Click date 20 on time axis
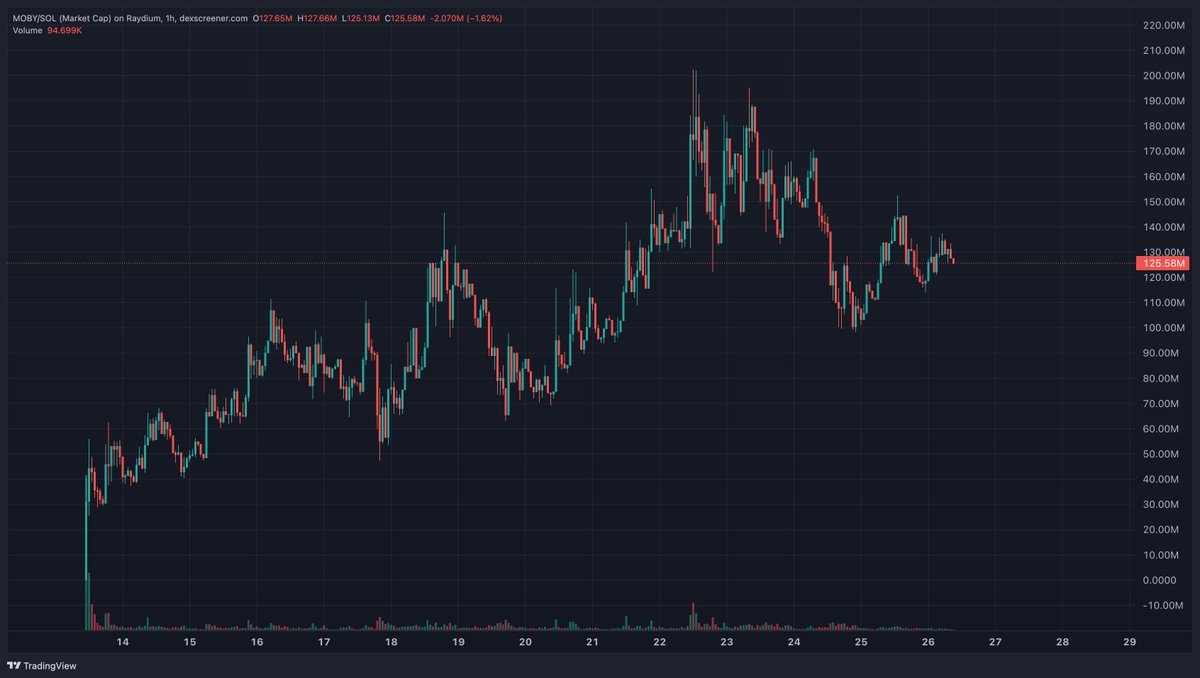This screenshot has width=1200, height=678. 525,642
